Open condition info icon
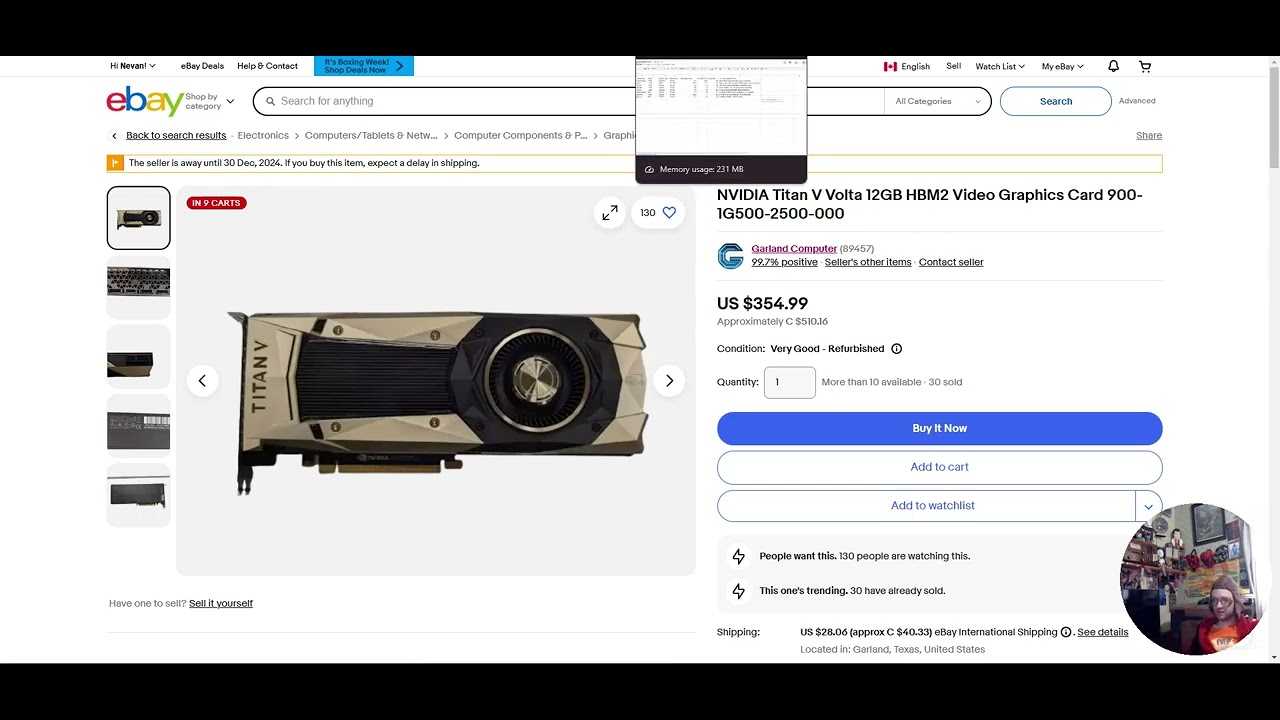1280x720 pixels. point(896,349)
